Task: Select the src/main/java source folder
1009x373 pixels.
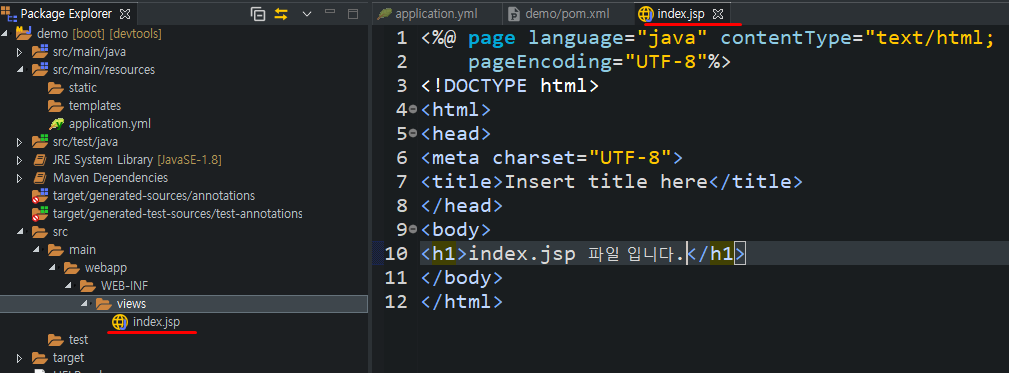Action: coord(89,51)
